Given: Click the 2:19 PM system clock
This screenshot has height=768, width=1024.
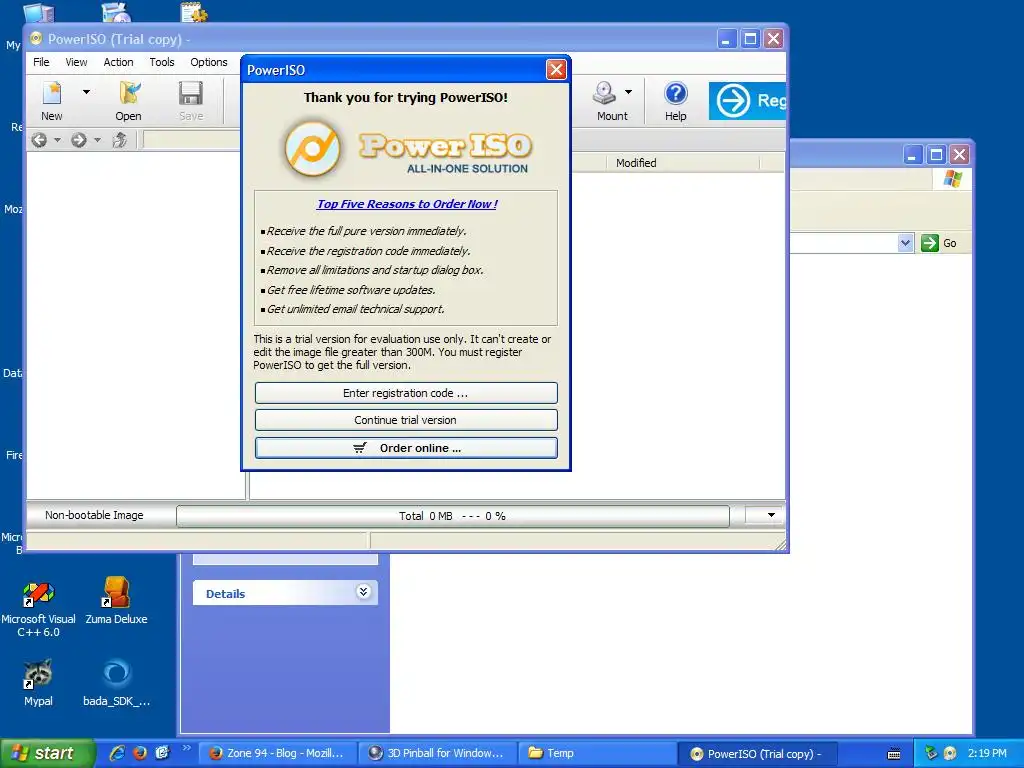Looking at the screenshot, I should [x=987, y=754].
